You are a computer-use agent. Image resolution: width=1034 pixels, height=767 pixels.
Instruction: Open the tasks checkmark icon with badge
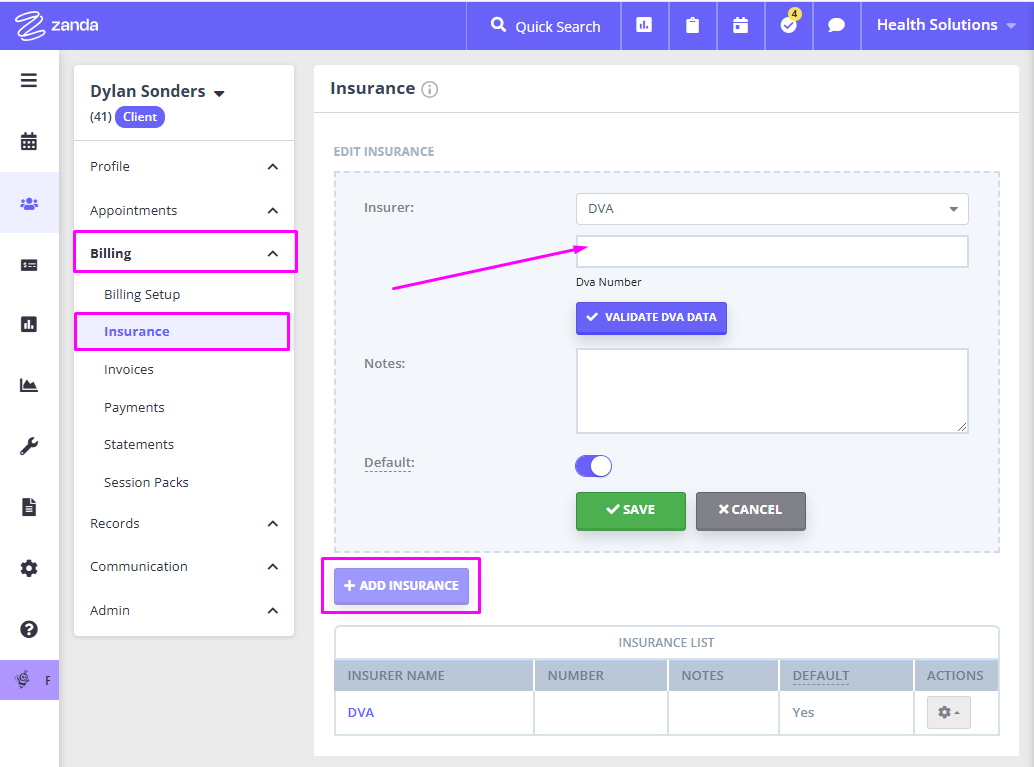pos(789,26)
